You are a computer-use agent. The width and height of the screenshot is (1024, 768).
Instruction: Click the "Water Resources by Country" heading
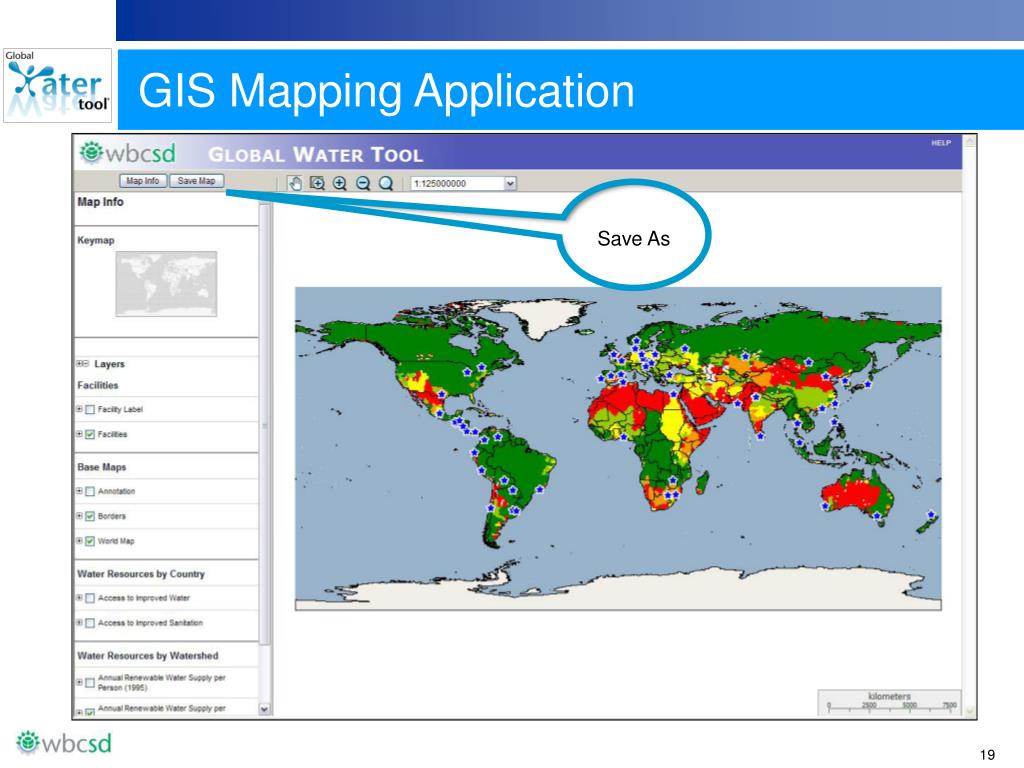141,574
